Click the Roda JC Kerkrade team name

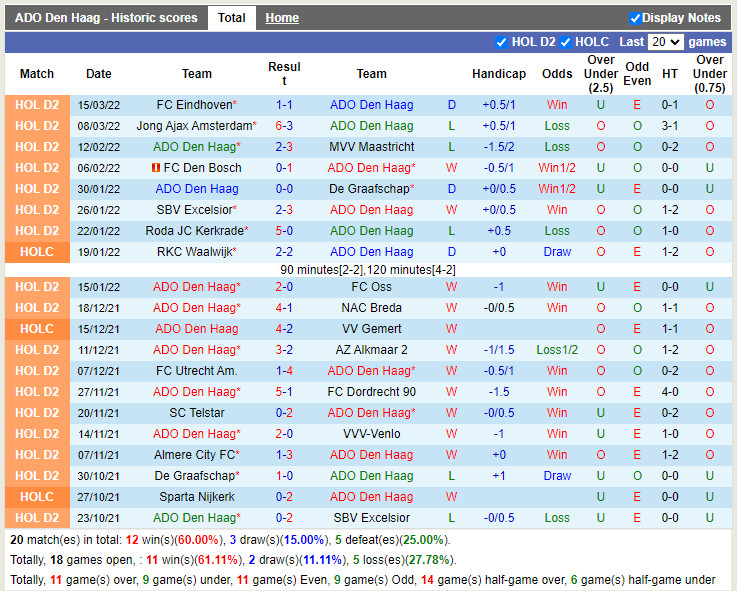pyautogui.click(x=194, y=231)
